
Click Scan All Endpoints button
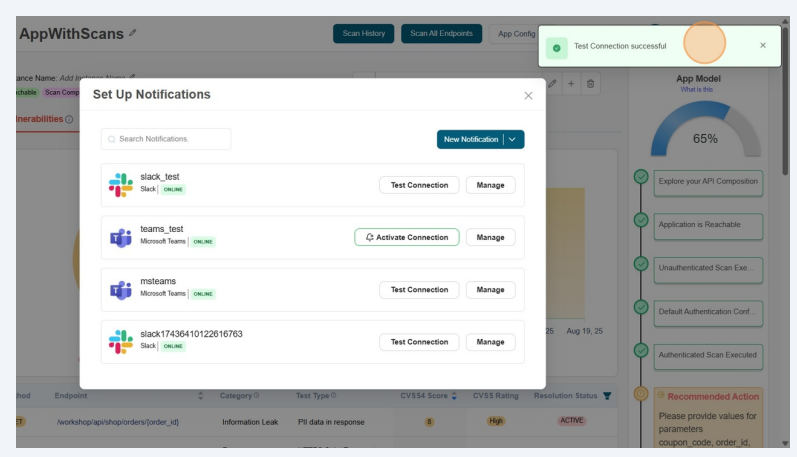(x=442, y=34)
